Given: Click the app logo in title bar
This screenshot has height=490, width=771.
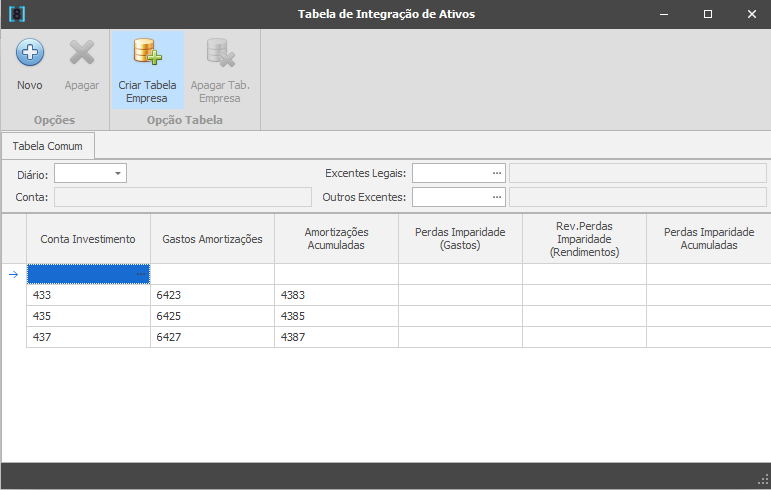Looking at the screenshot, I should click(x=16, y=14).
